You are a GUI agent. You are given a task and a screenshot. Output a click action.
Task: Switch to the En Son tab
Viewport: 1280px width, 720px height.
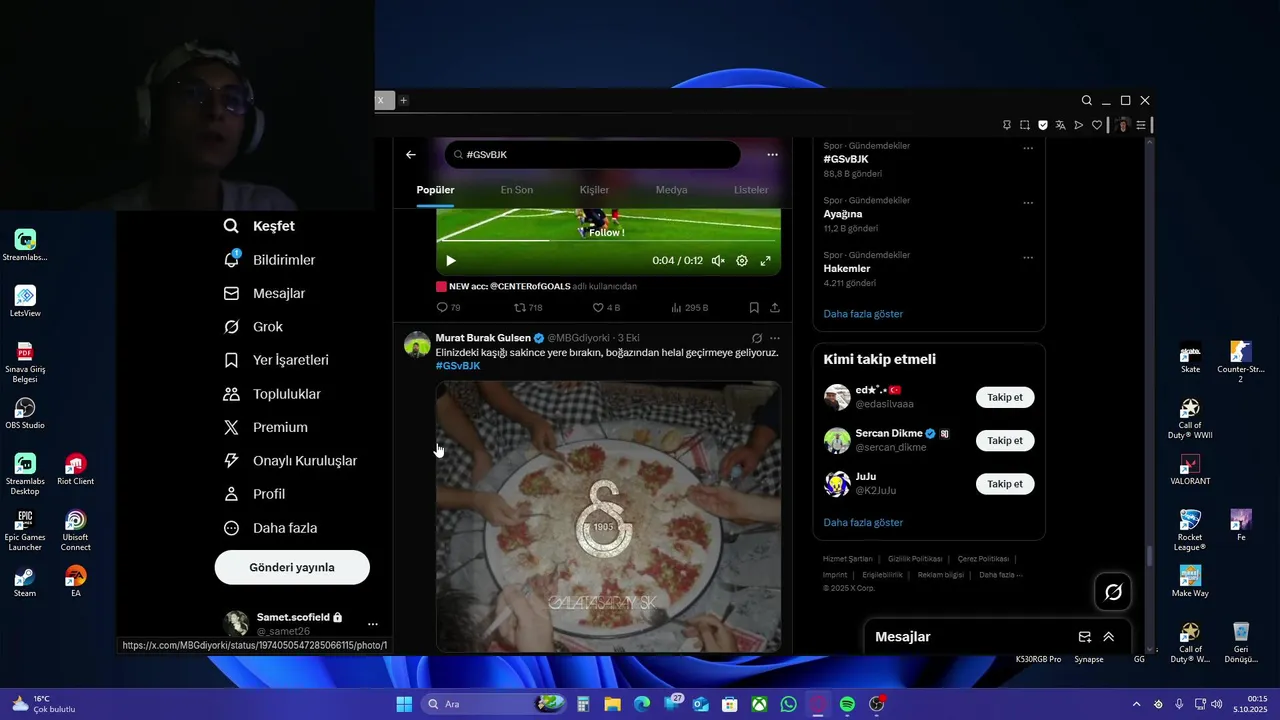(x=517, y=190)
